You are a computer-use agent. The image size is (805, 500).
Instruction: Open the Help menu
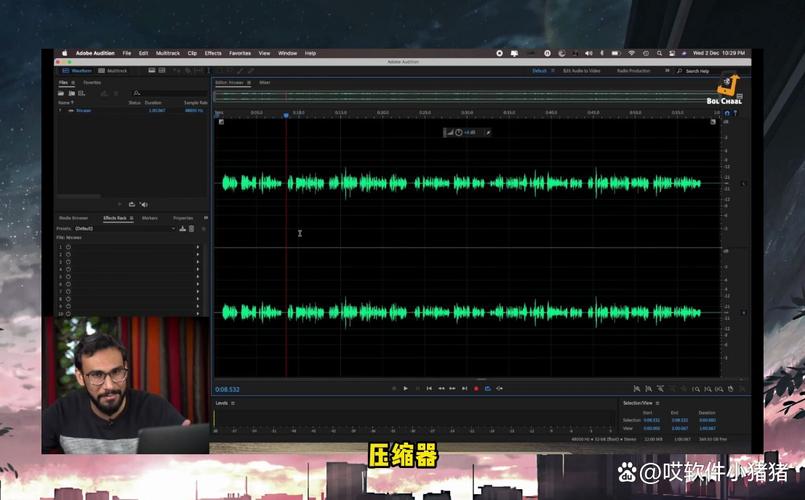pyautogui.click(x=310, y=53)
